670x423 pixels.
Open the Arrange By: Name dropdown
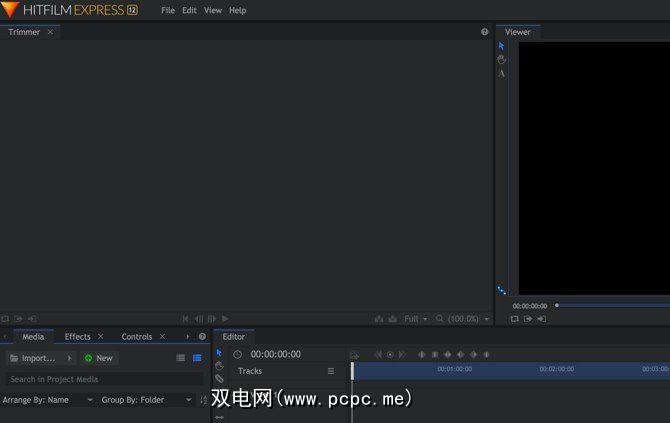click(47, 400)
